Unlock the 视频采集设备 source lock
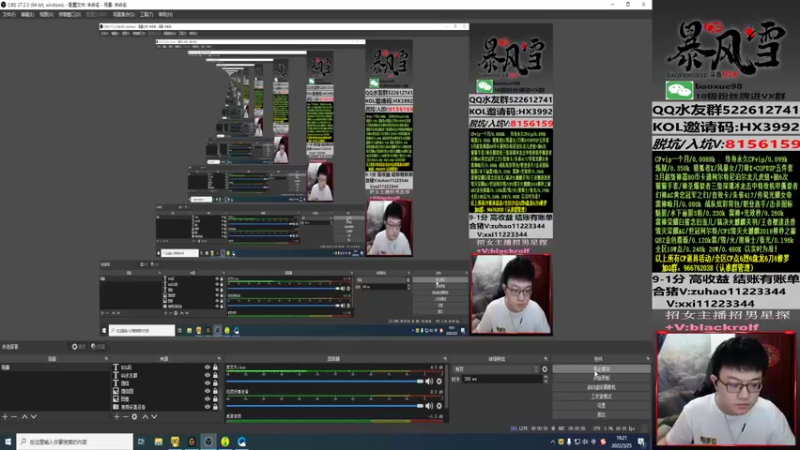 [215, 407]
